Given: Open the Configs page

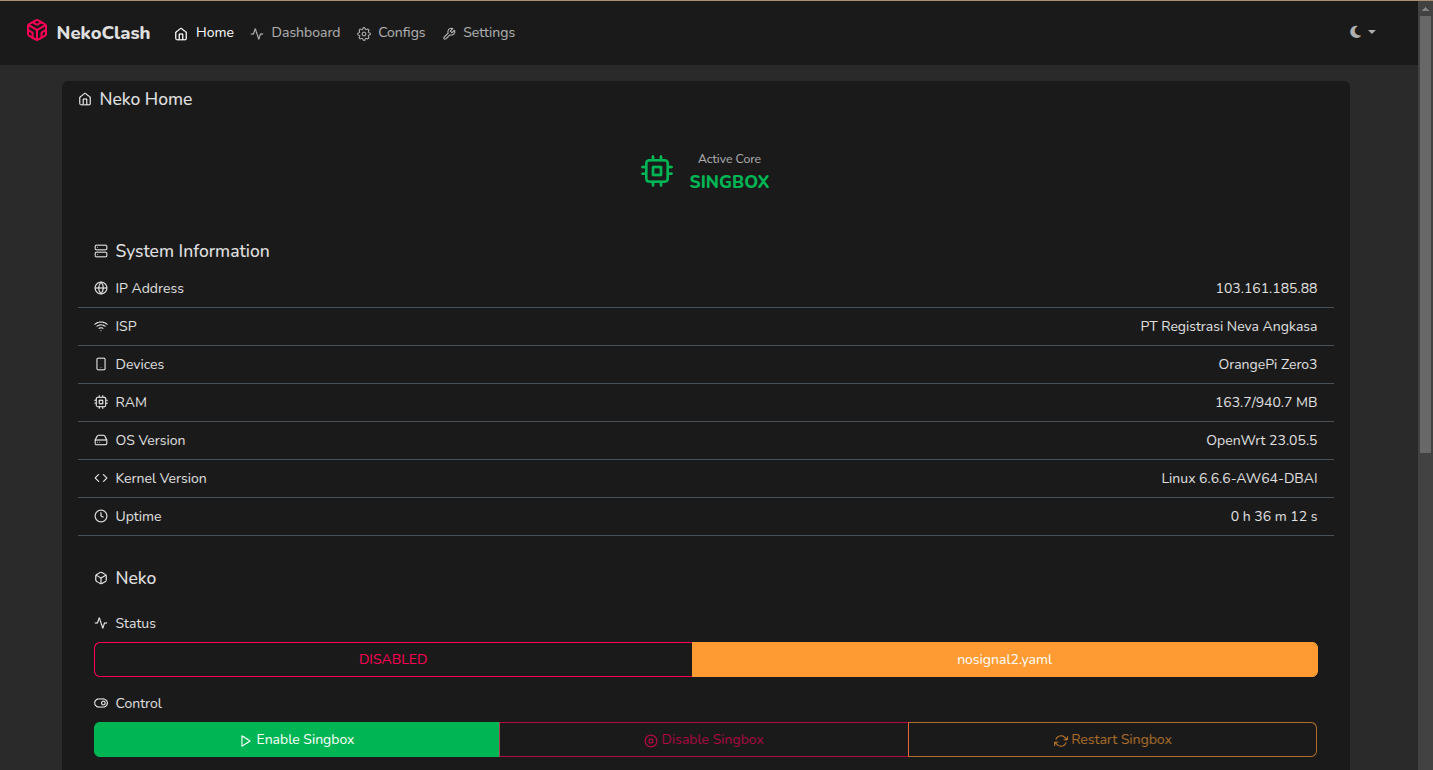Looking at the screenshot, I should pyautogui.click(x=391, y=33).
